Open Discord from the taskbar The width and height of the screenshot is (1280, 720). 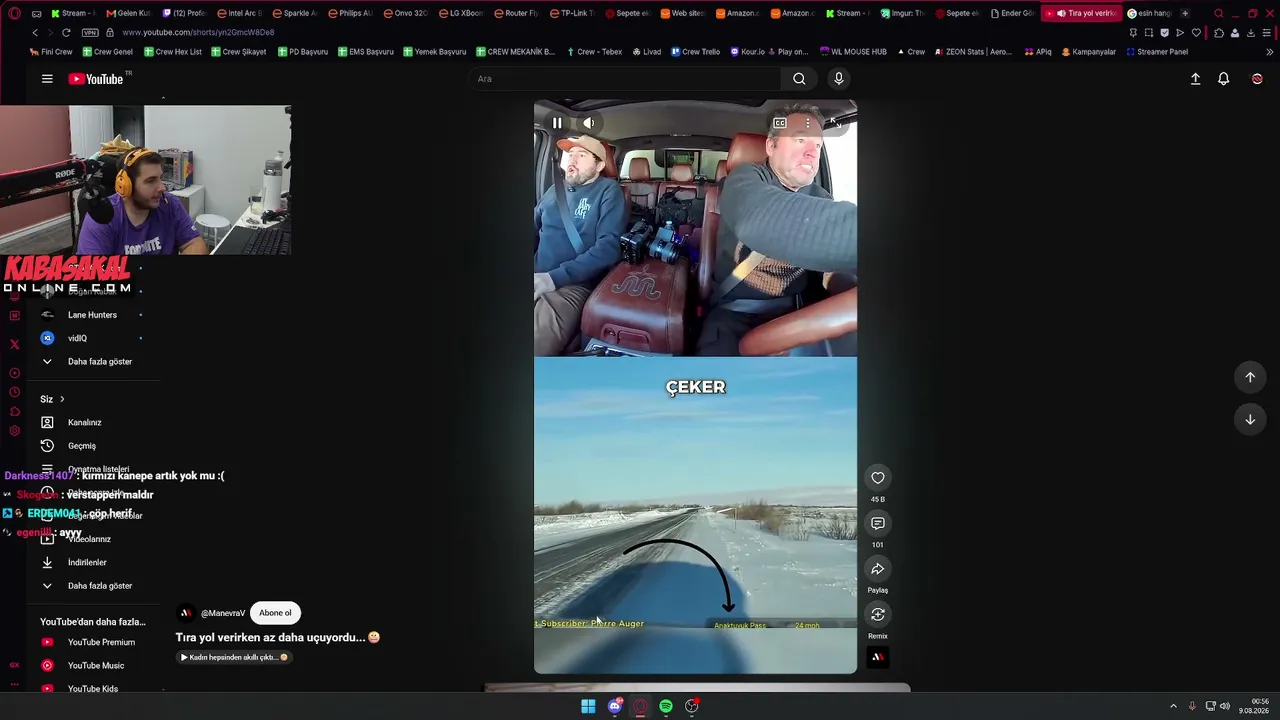pyautogui.click(x=615, y=707)
